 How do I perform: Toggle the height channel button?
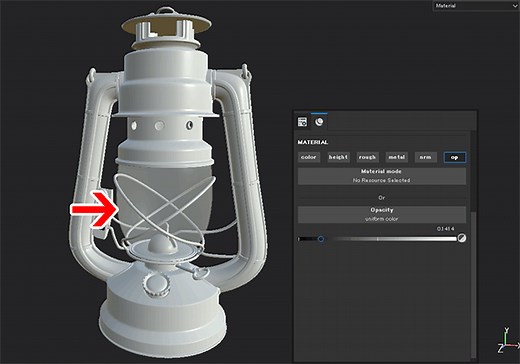click(x=338, y=157)
